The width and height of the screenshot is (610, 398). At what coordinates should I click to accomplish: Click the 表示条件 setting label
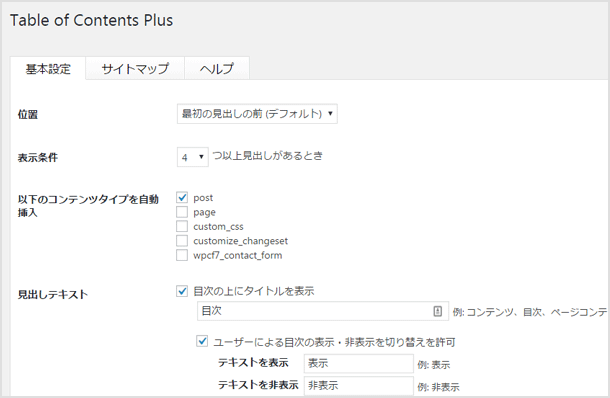[38, 157]
